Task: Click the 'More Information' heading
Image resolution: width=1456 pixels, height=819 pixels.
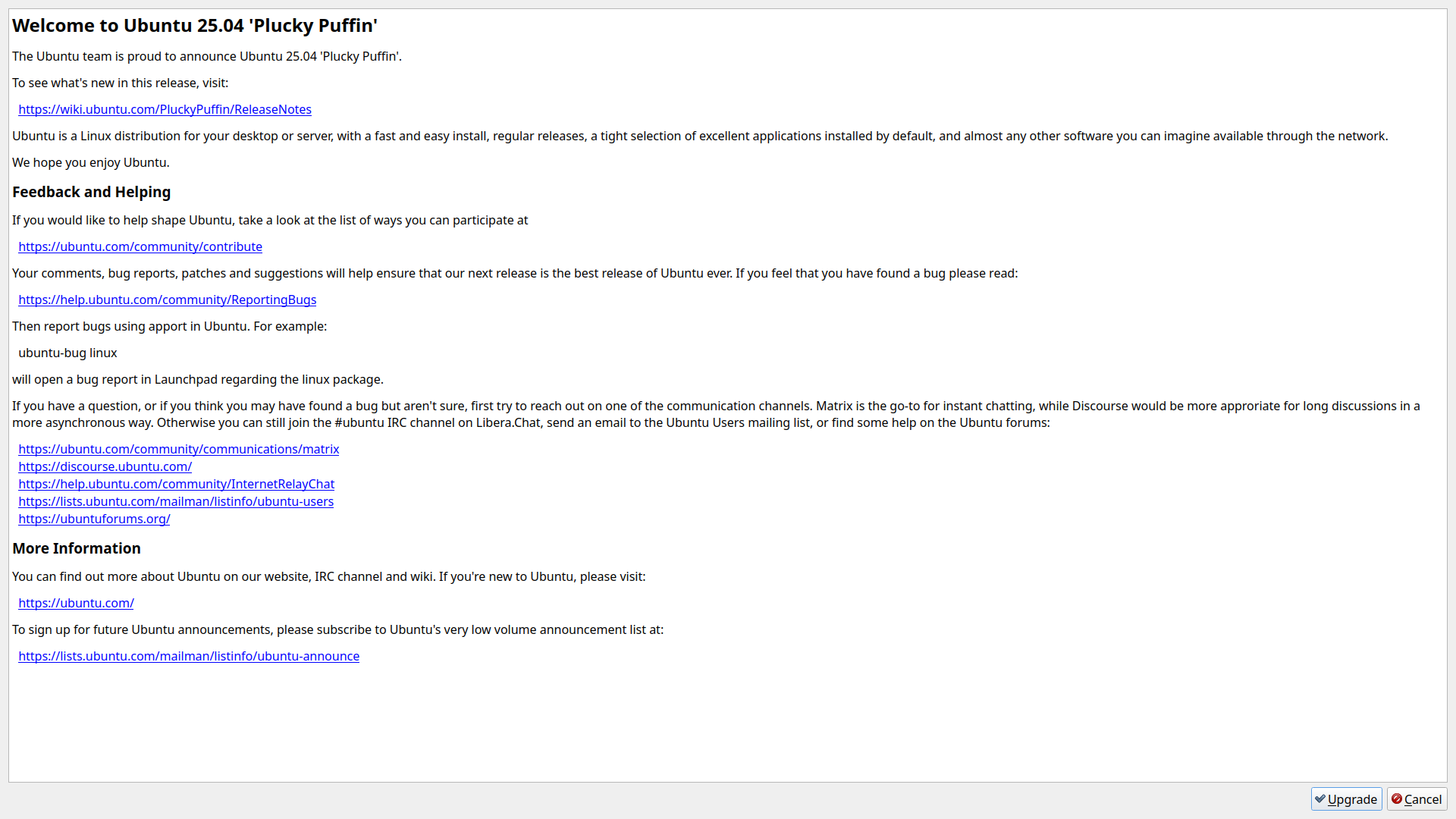Action: tap(77, 548)
